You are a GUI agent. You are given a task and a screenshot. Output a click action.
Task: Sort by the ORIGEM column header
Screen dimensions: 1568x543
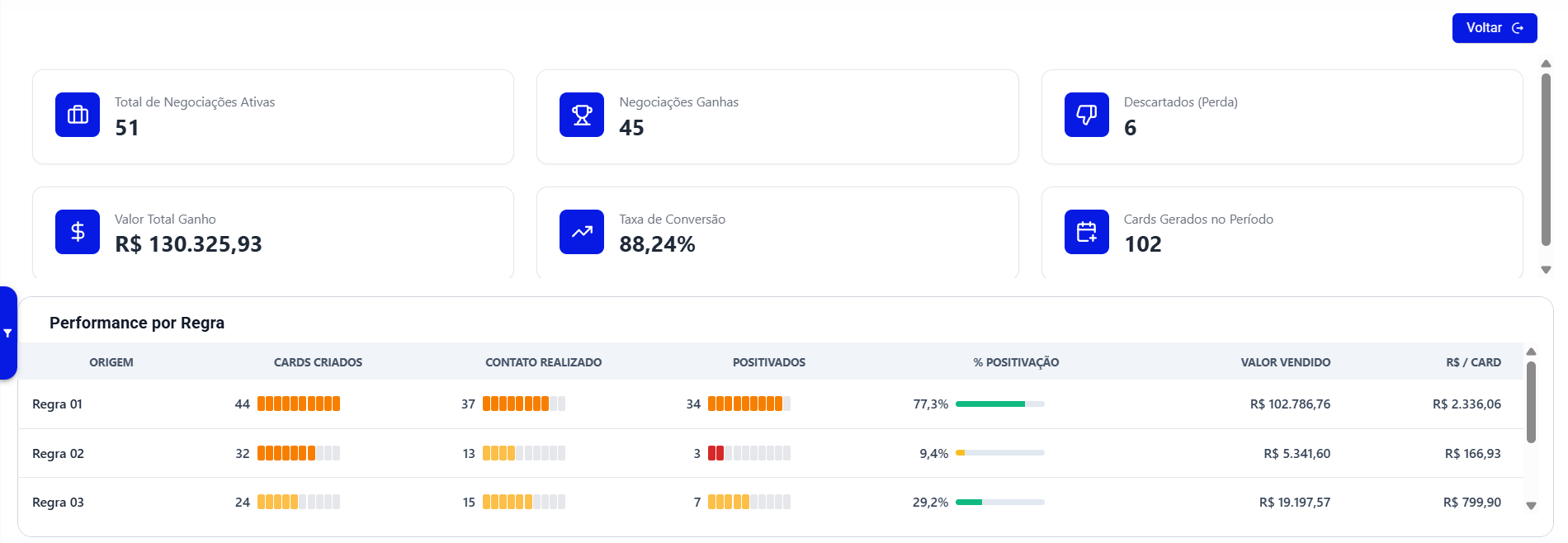[x=111, y=362]
